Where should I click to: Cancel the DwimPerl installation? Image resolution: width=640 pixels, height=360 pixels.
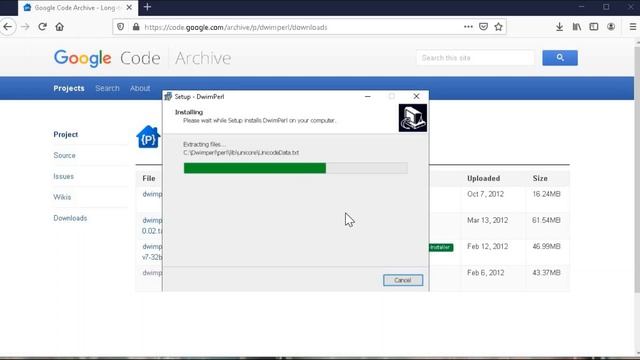403,280
